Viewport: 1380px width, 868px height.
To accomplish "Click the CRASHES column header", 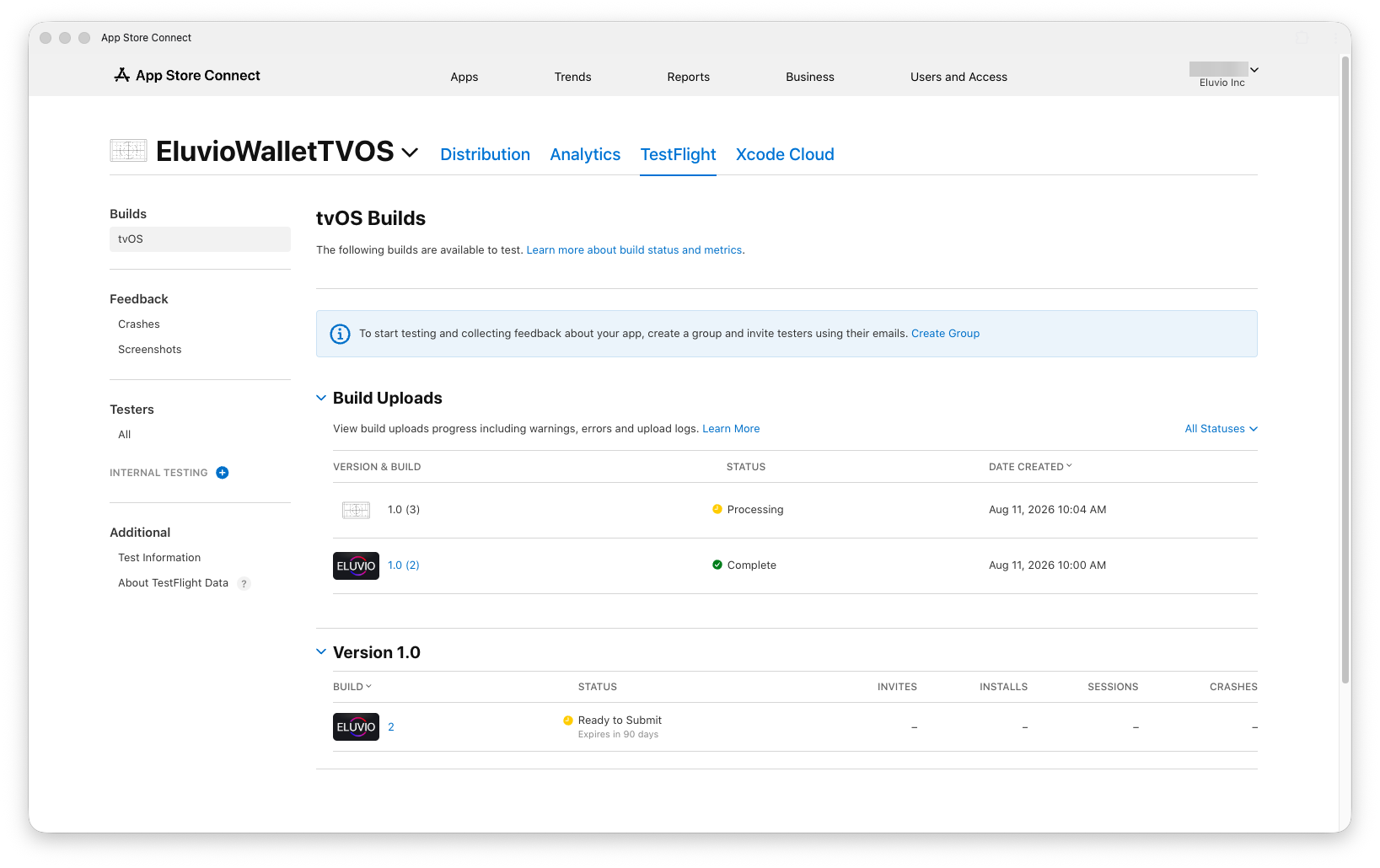I will (x=1233, y=687).
